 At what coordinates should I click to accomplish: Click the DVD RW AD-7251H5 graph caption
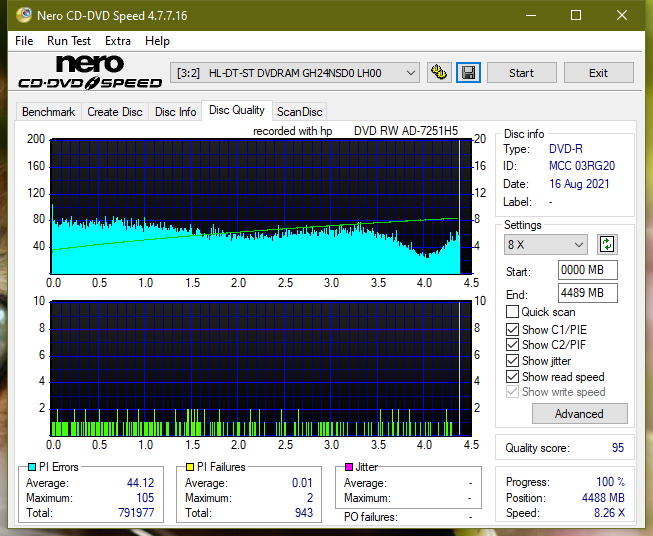coord(406,131)
